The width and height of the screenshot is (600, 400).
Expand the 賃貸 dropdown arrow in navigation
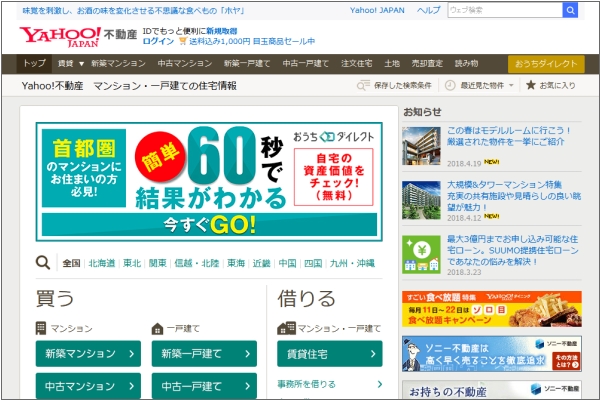[x=81, y=64]
